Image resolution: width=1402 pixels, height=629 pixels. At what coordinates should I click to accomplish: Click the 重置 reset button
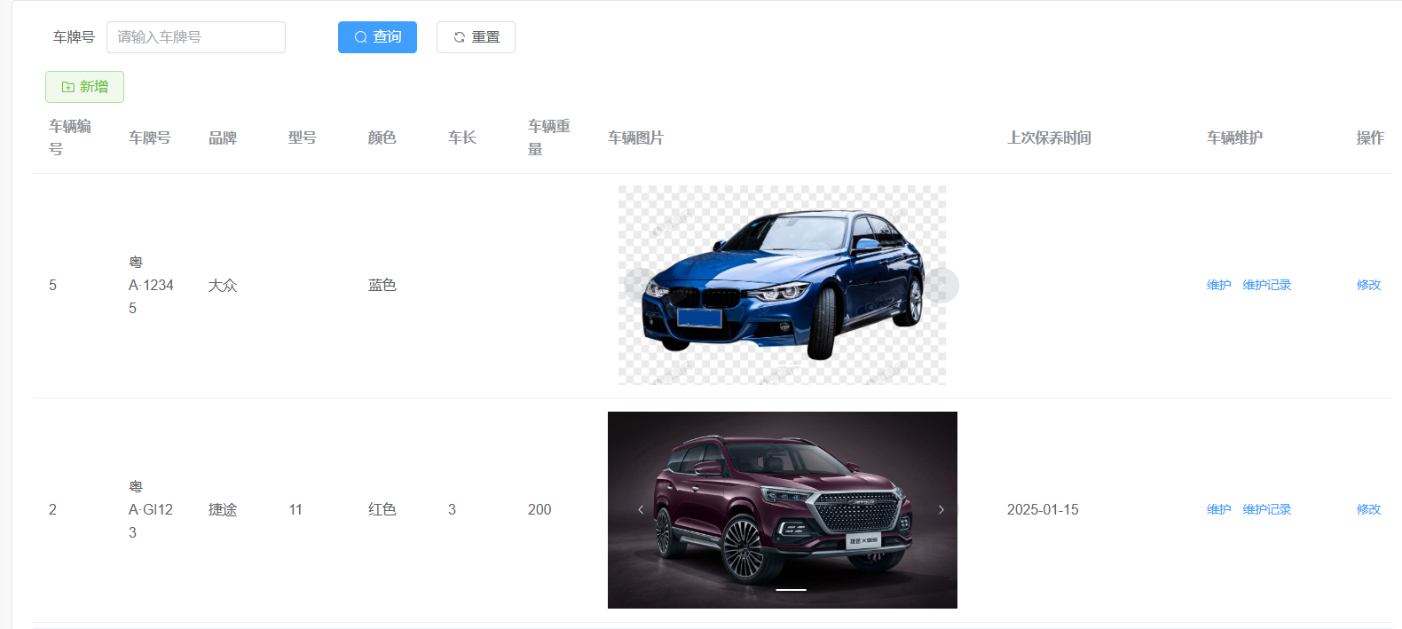coord(476,37)
